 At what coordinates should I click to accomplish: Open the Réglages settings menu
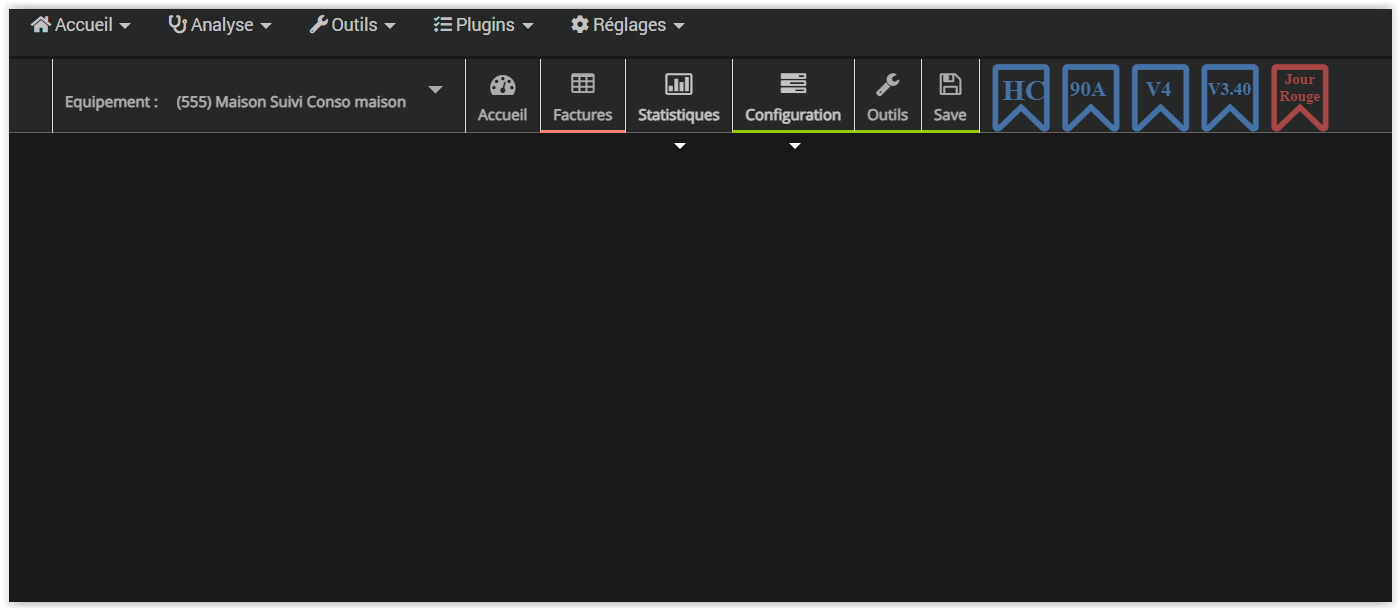(x=628, y=25)
